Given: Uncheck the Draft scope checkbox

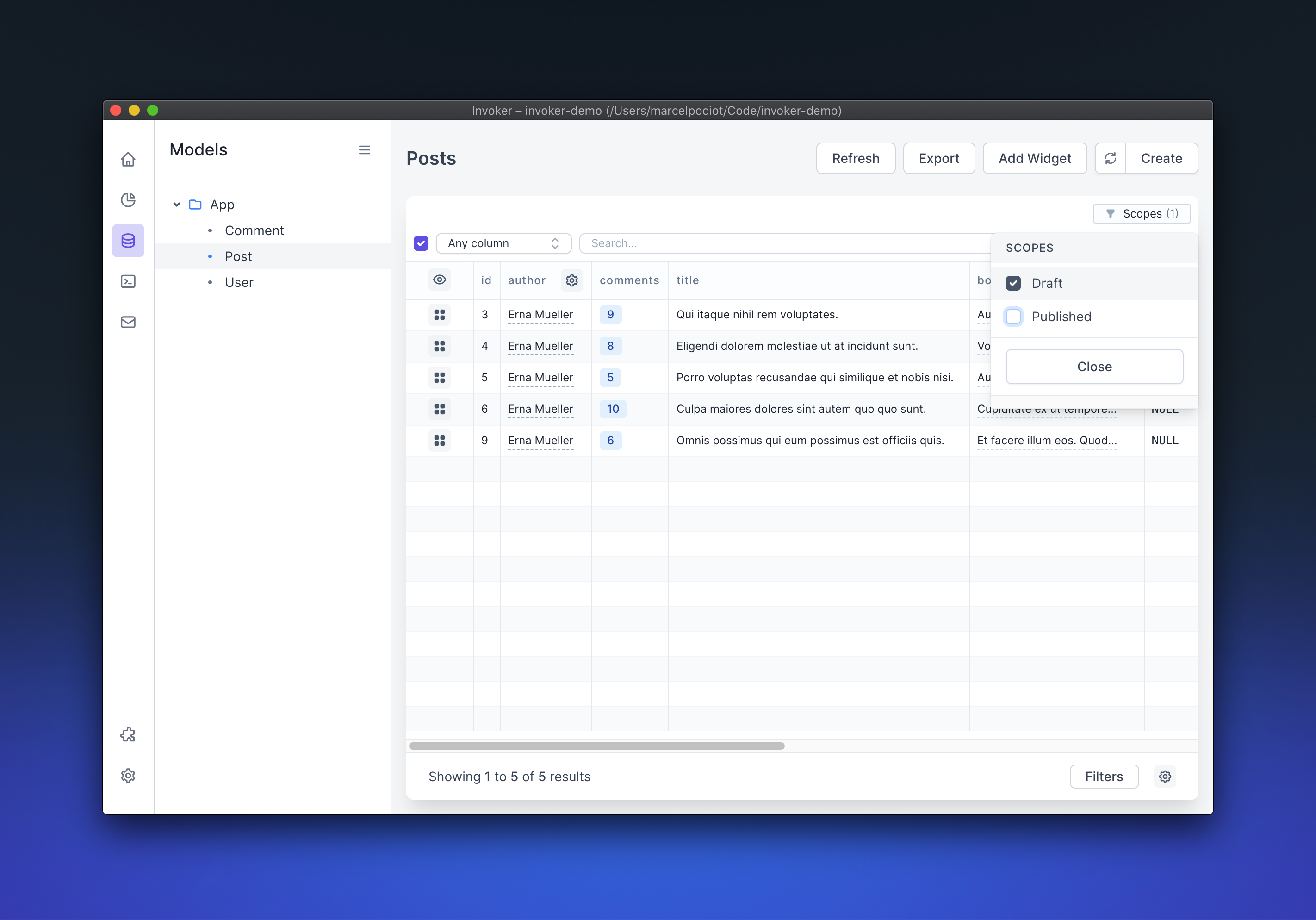Looking at the screenshot, I should click(x=1013, y=283).
